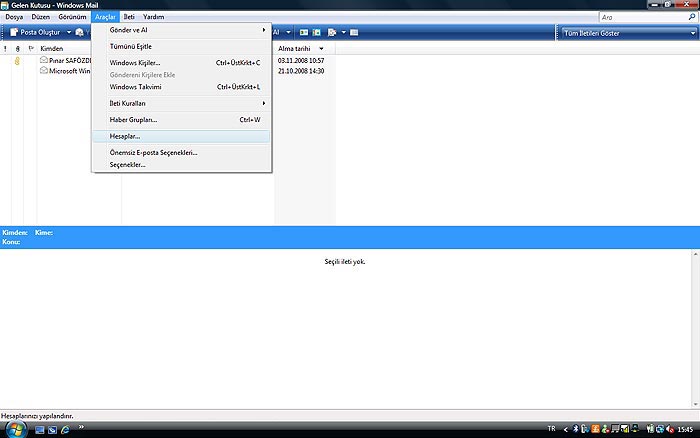Click the priority exclamation column header
This screenshot has width=700, height=438.
[x=5, y=48]
